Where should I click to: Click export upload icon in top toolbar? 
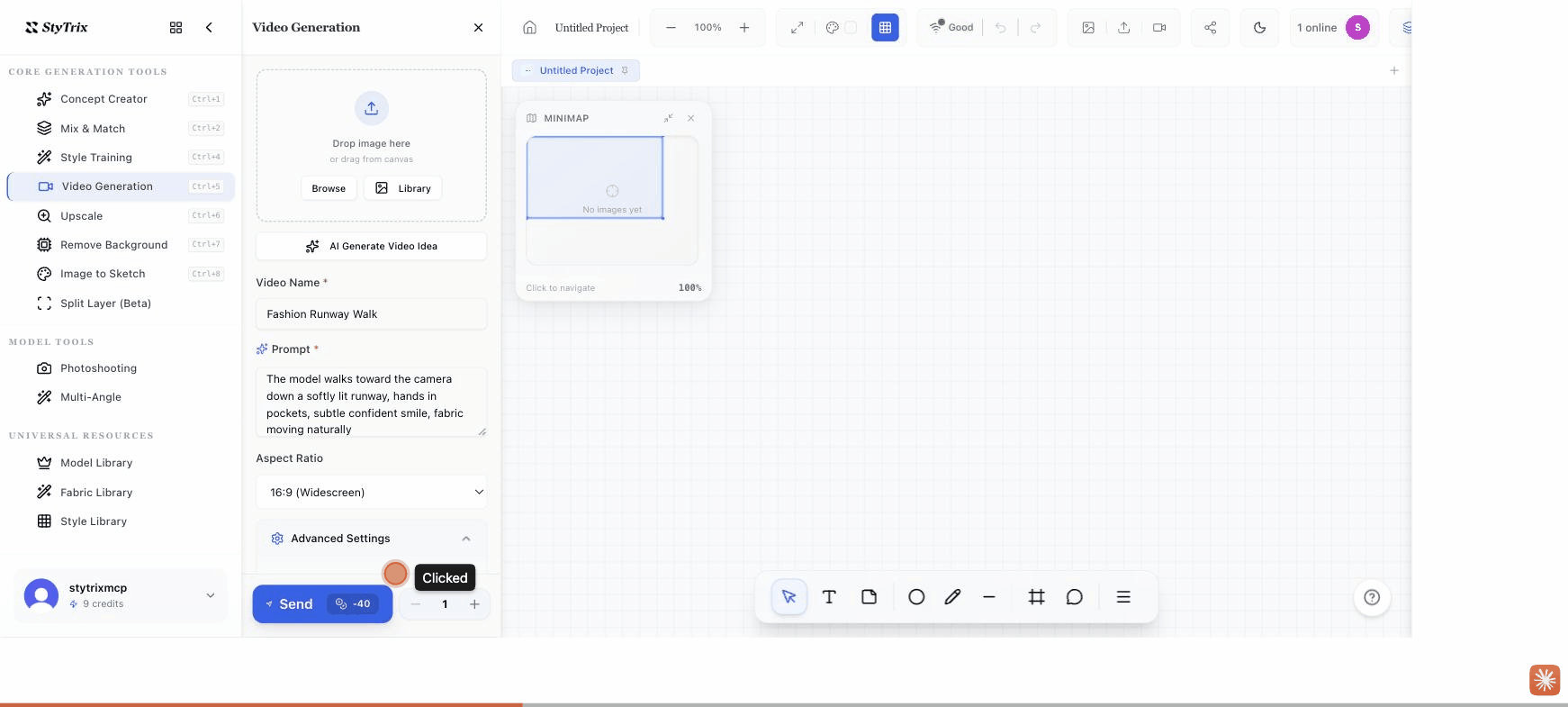[x=1124, y=28]
